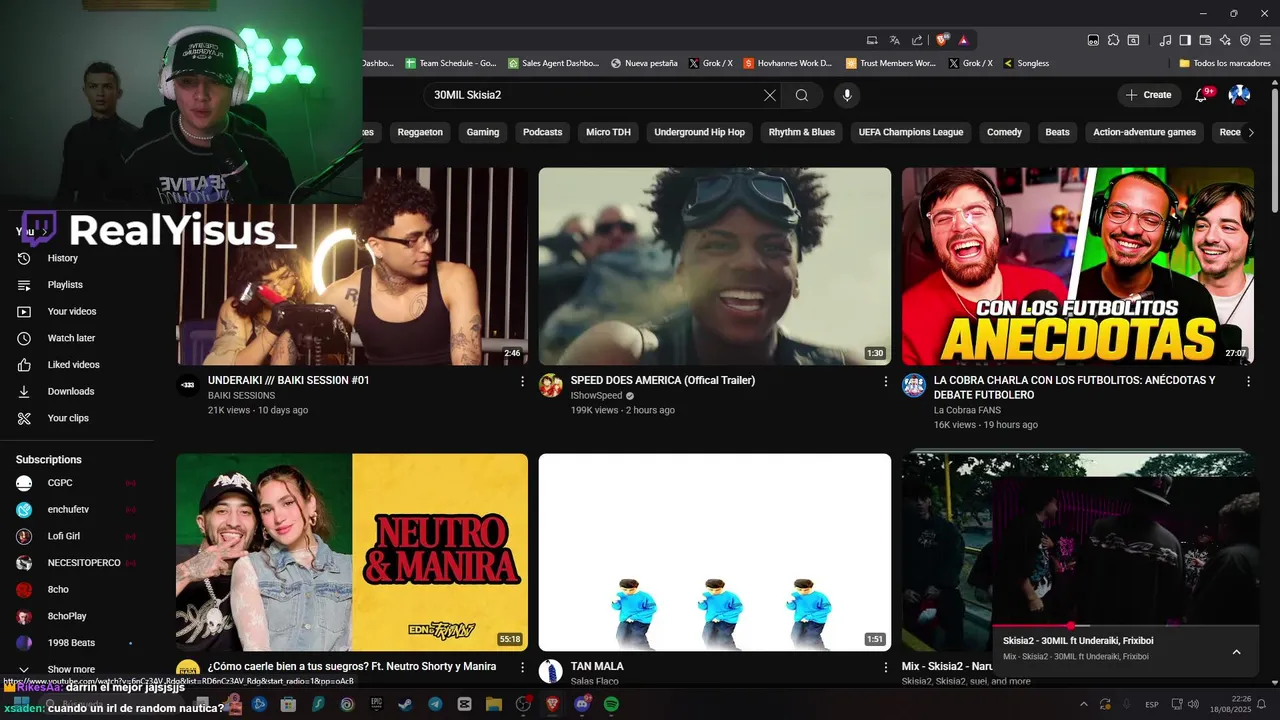Open SPEED DOES AMERICA trailer thumbnail
1280x720 pixels.
click(715, 266)
